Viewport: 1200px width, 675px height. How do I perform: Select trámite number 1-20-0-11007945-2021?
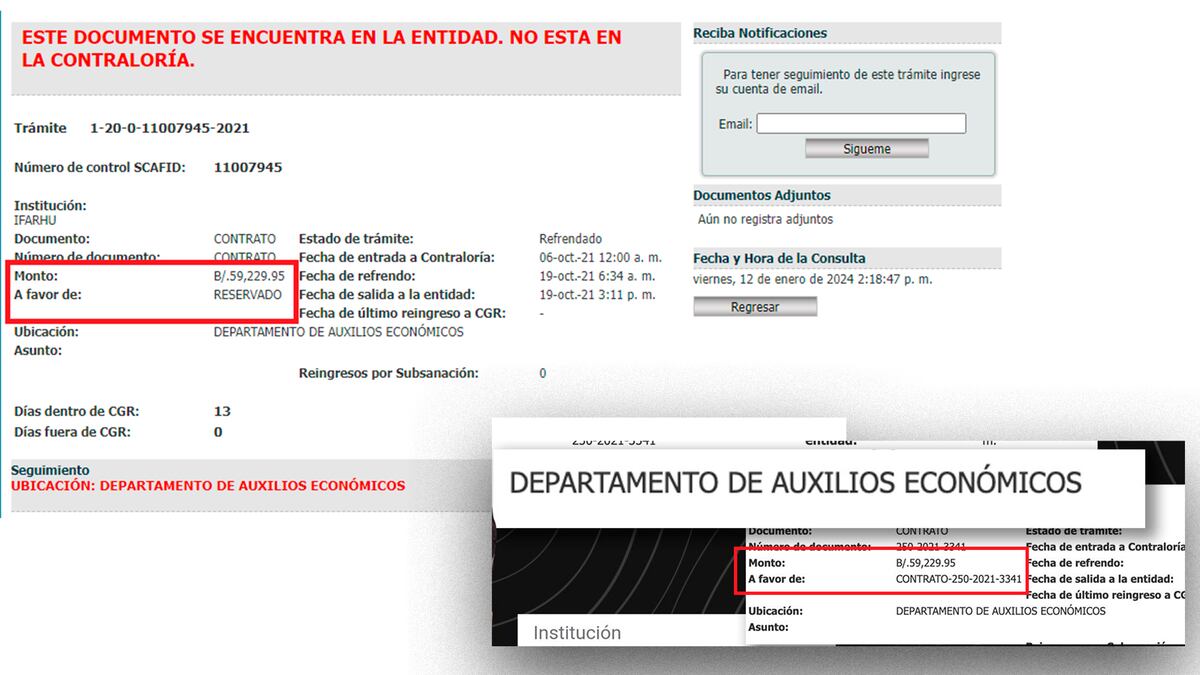point(169,128)
